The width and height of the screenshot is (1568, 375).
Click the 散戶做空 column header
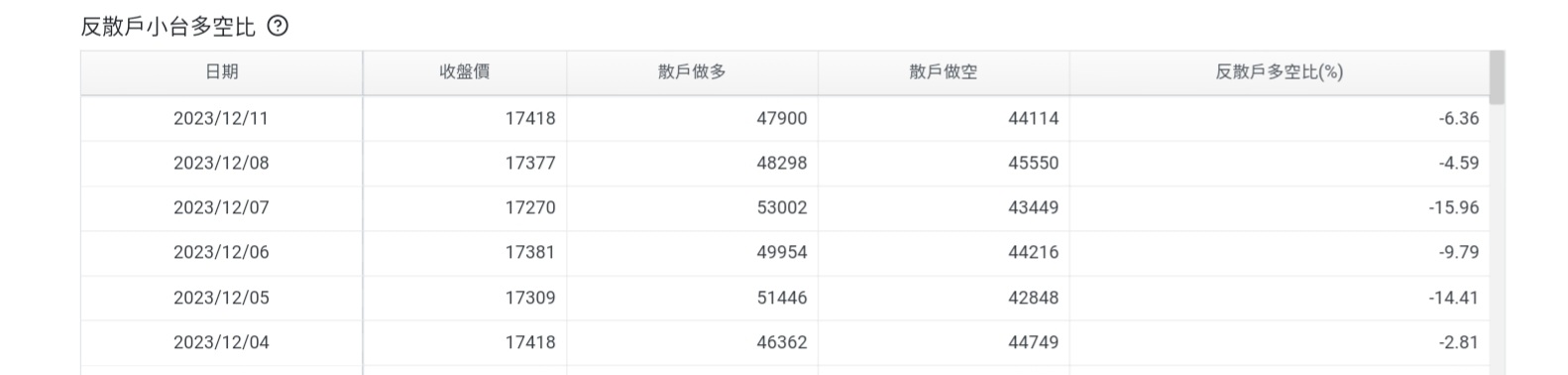point(944,72)
